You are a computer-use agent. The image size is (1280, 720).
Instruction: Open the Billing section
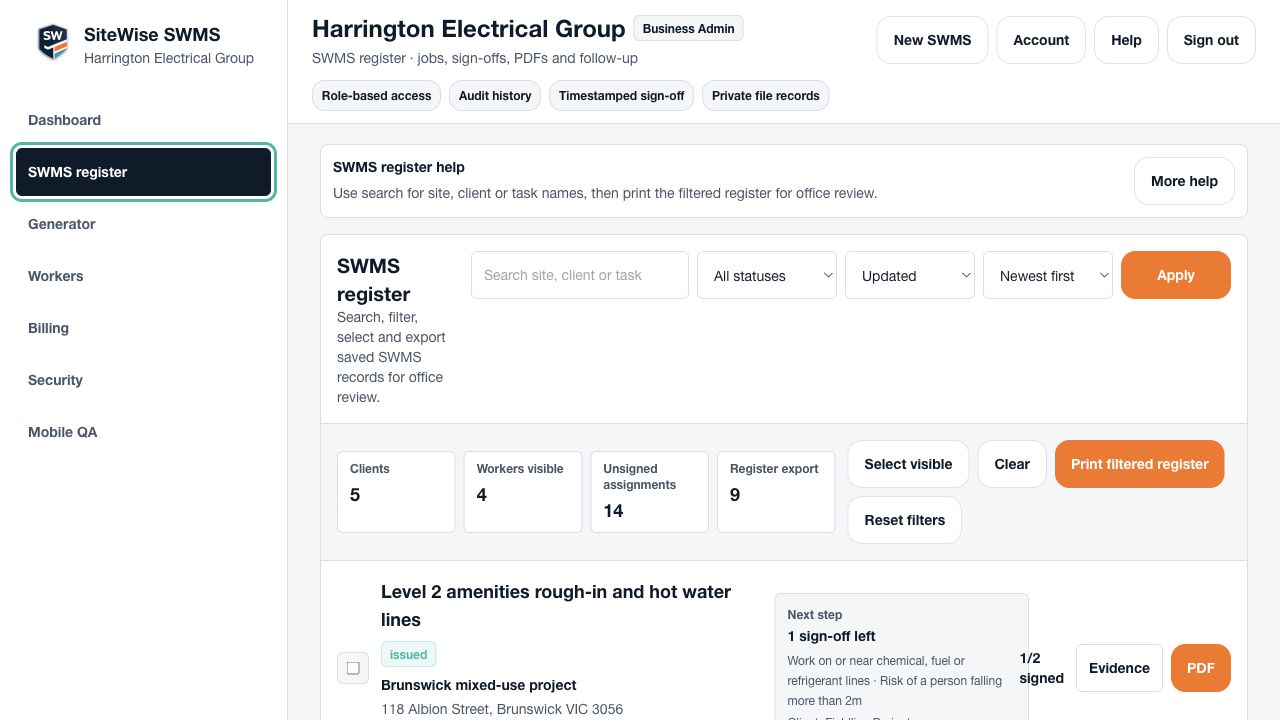tap(144, 328)
